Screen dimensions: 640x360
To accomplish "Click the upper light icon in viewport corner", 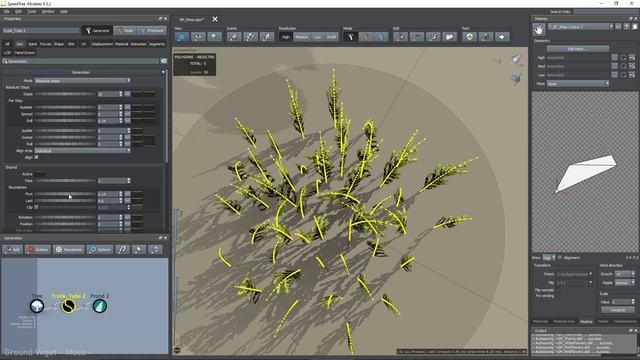I will click(517, 60).
